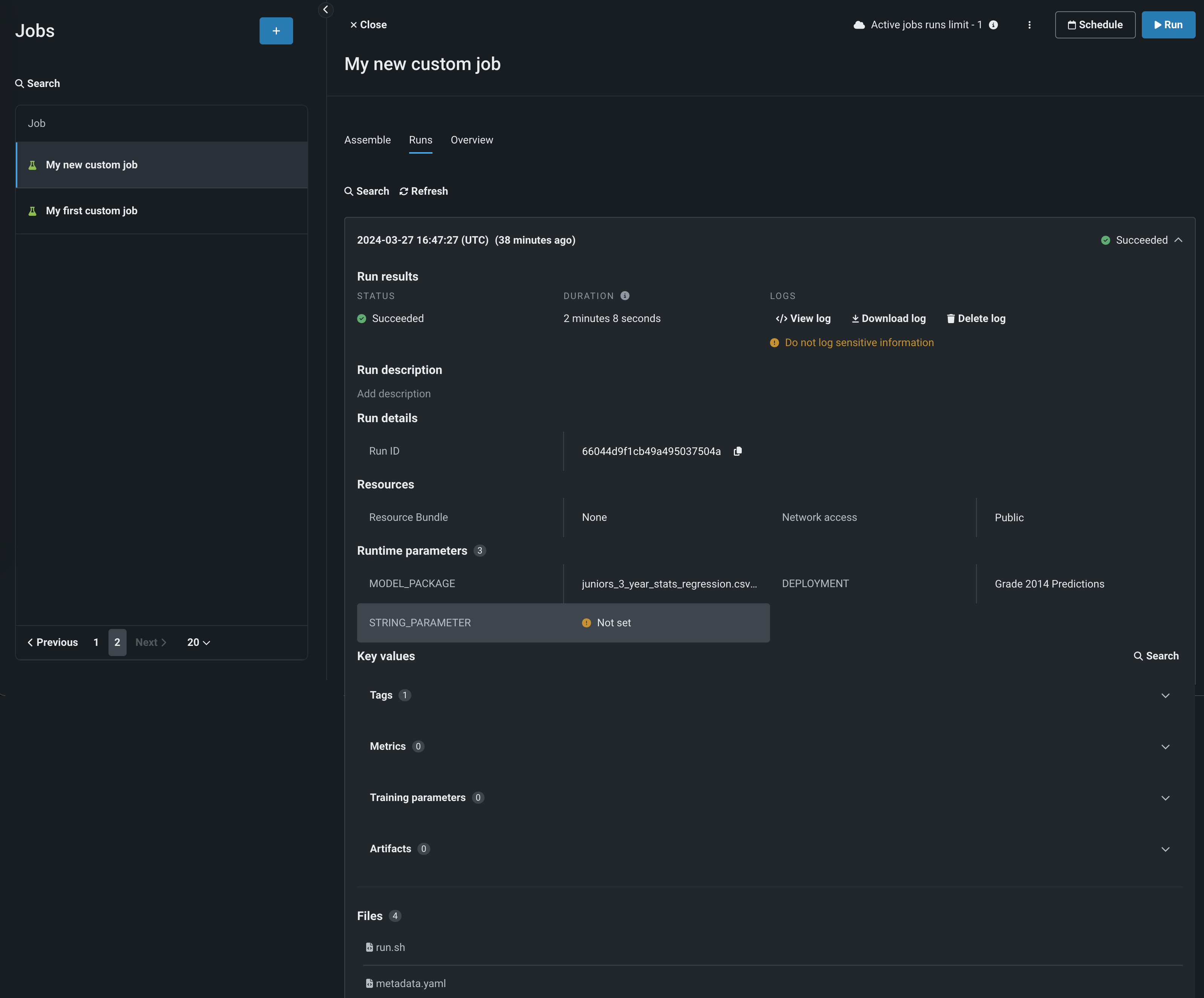Click the plus button to add job
1204x998 pixels.
(x=276, y=31)
